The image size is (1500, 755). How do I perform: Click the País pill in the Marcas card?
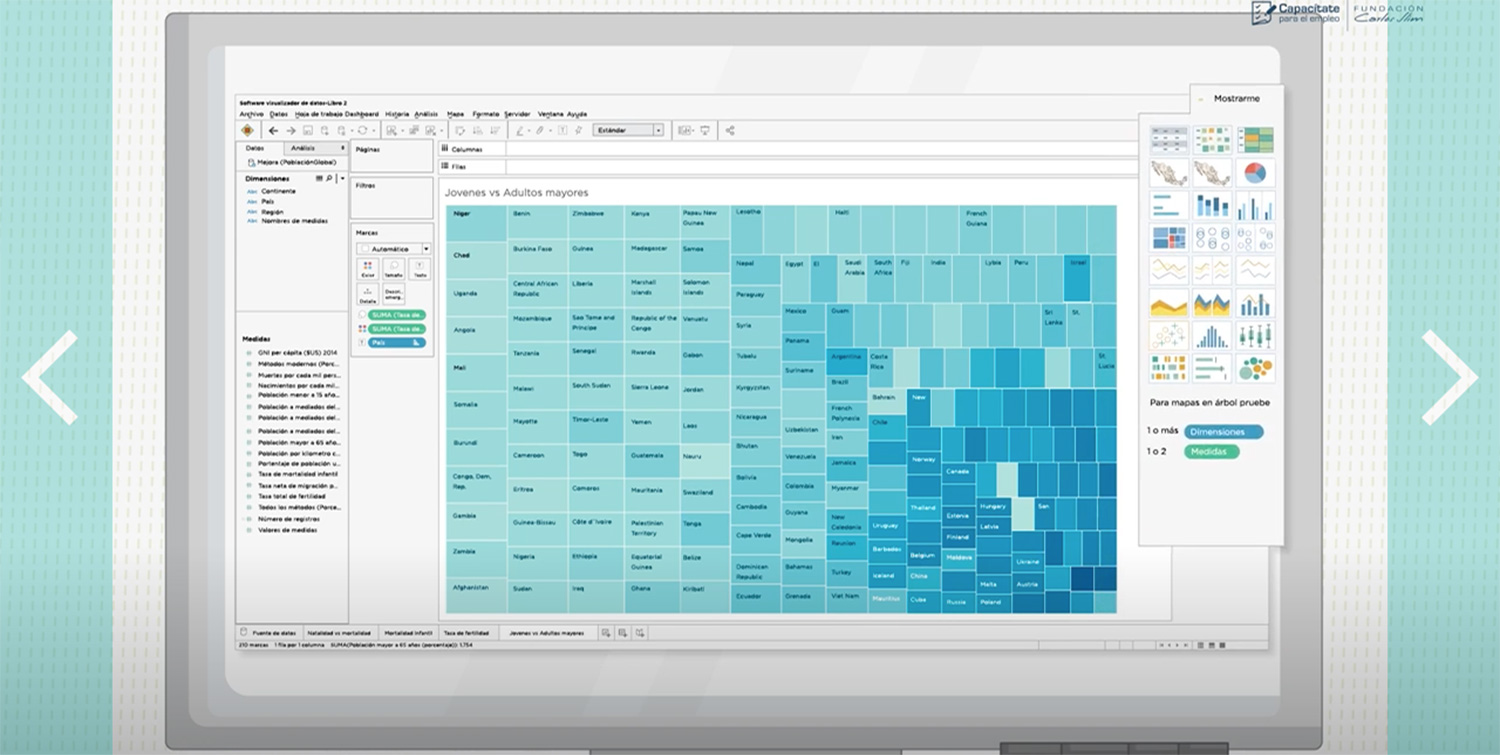coord(397,342)
